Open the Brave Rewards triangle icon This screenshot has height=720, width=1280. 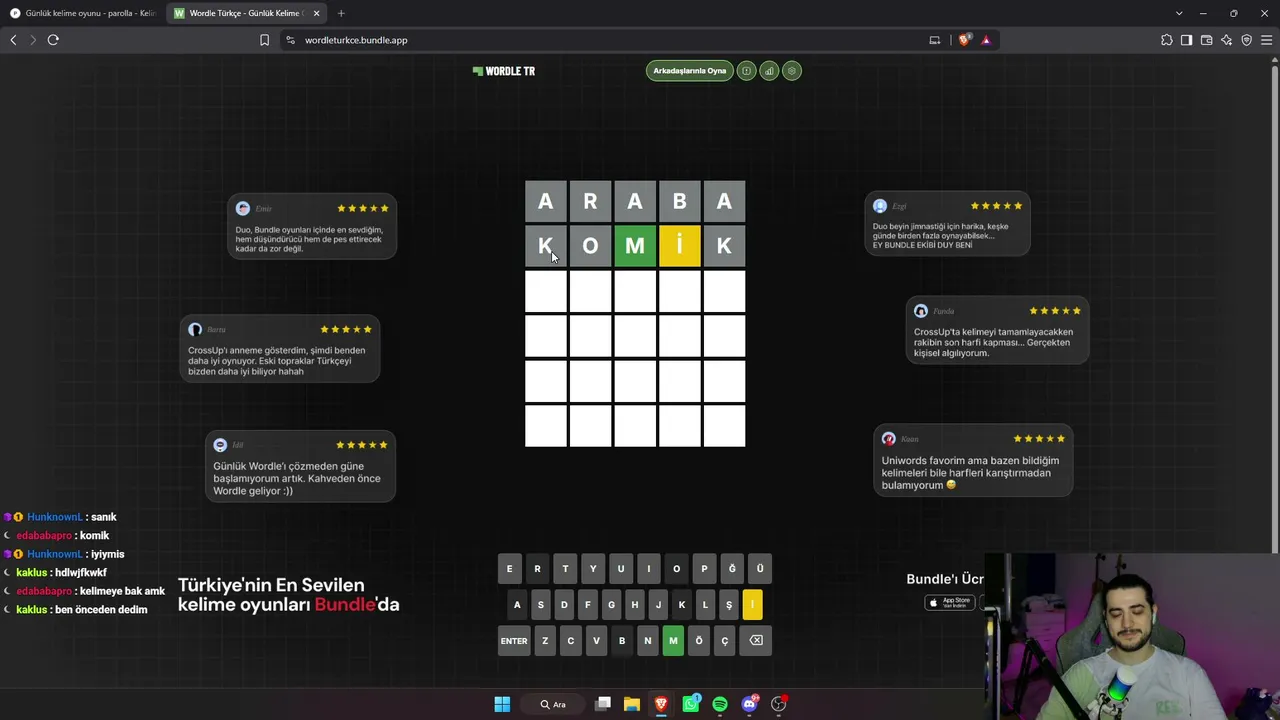pyautogui.click(x=986, y=40)
